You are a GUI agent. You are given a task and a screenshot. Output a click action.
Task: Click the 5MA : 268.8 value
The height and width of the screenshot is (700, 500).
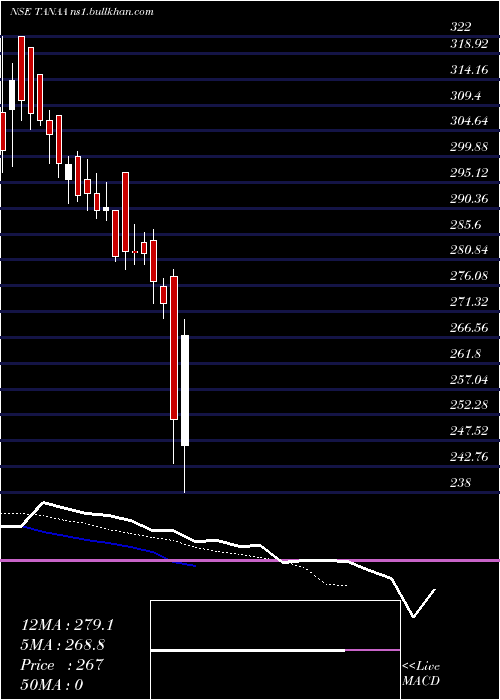click(x=65, y=645)
